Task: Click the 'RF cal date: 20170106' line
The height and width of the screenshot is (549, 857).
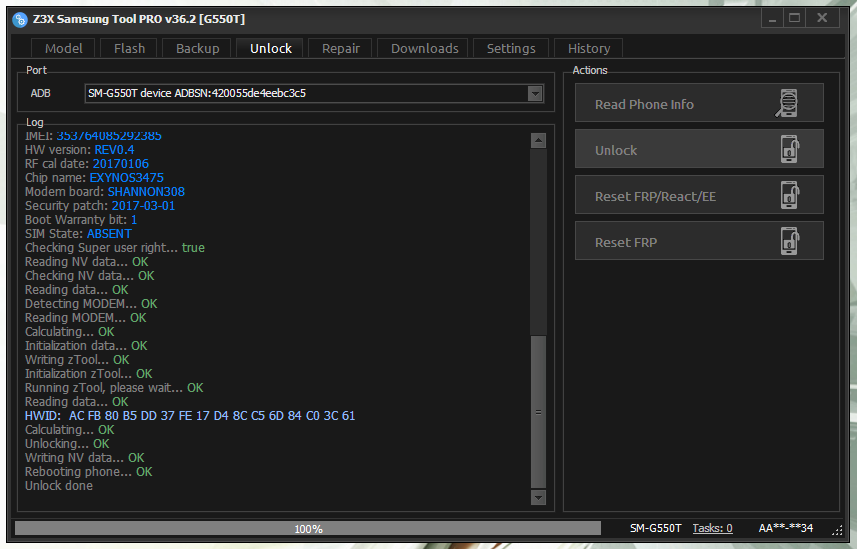Action: click(x=86, y=163)
